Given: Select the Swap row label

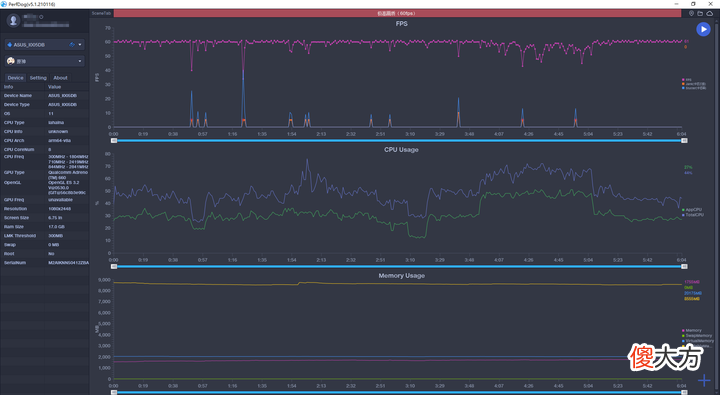Looking at the screenshot, I should [x=10, y=245].
